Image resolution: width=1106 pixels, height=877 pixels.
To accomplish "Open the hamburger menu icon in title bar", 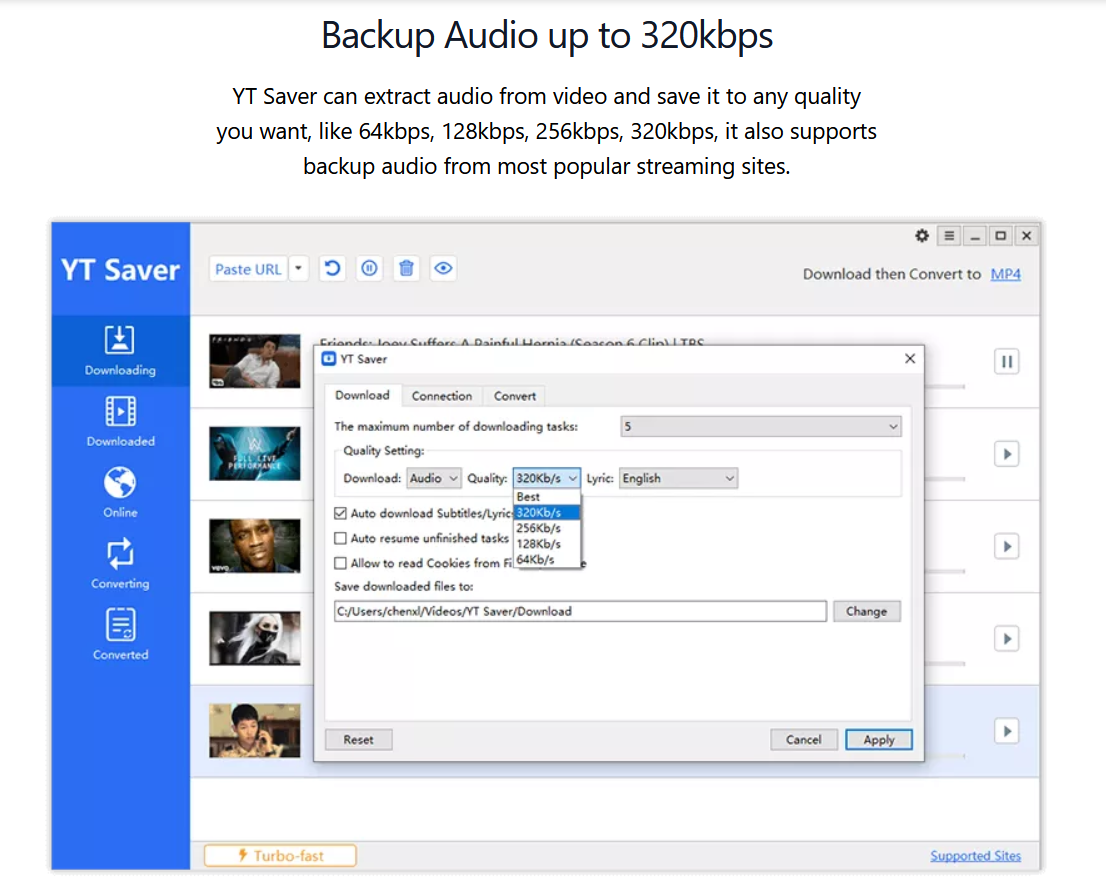I will coord(949,236).
